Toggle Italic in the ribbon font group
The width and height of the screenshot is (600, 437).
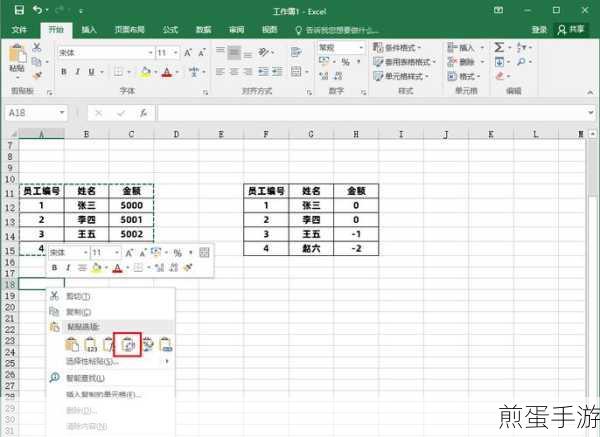(78, 72)
